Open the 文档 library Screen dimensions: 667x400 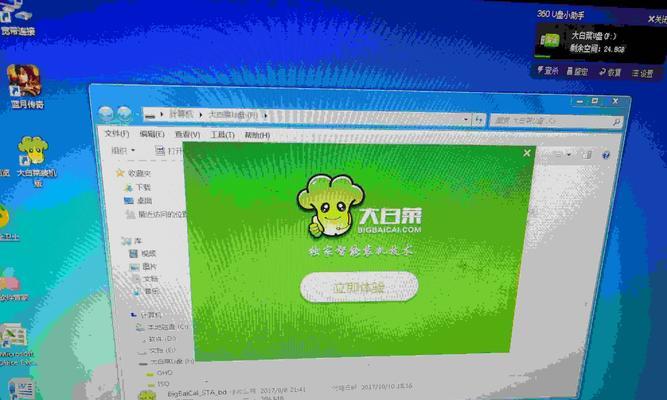pos(146,279)
